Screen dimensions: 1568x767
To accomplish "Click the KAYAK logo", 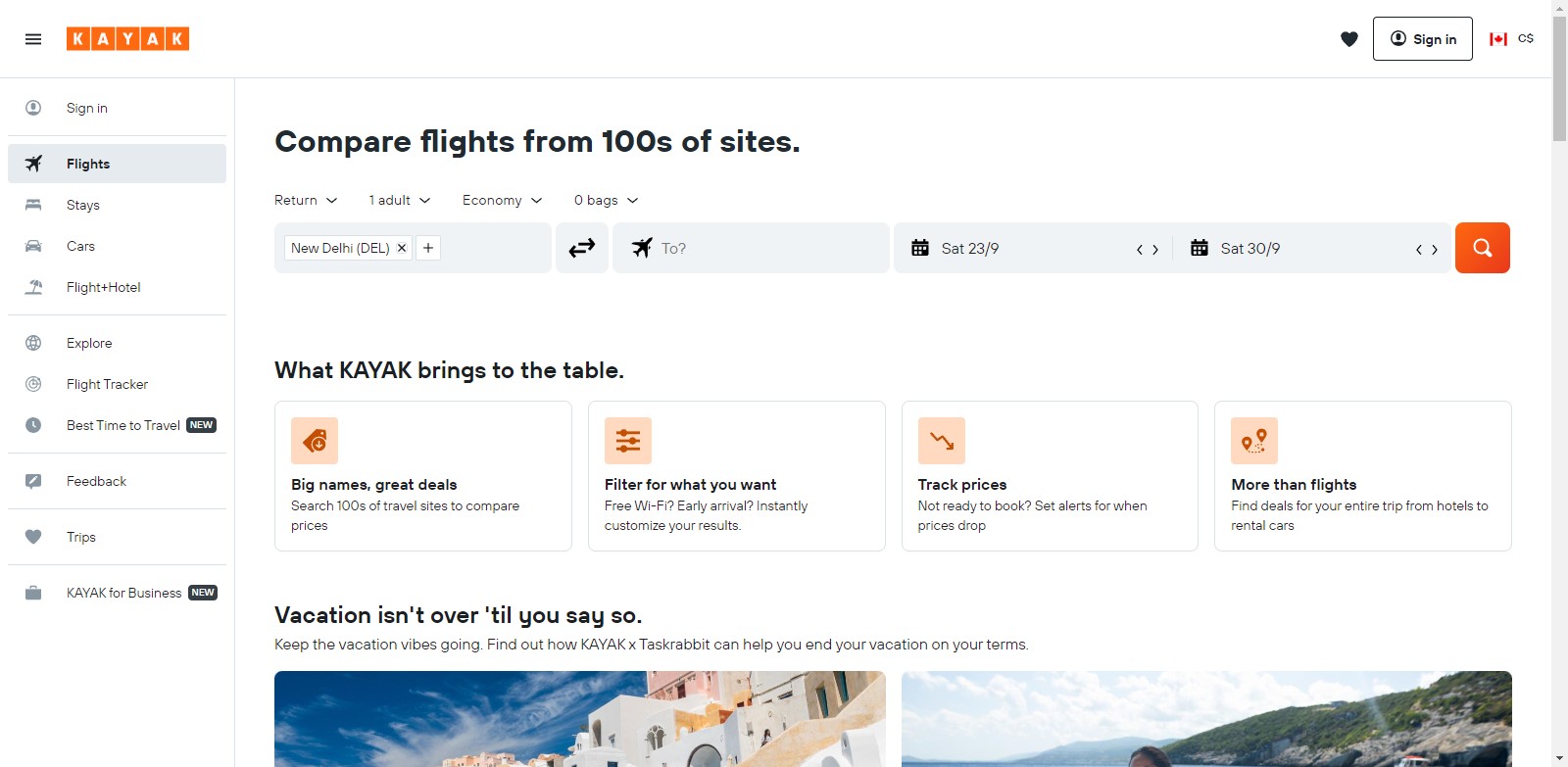I will pos(127,39).
